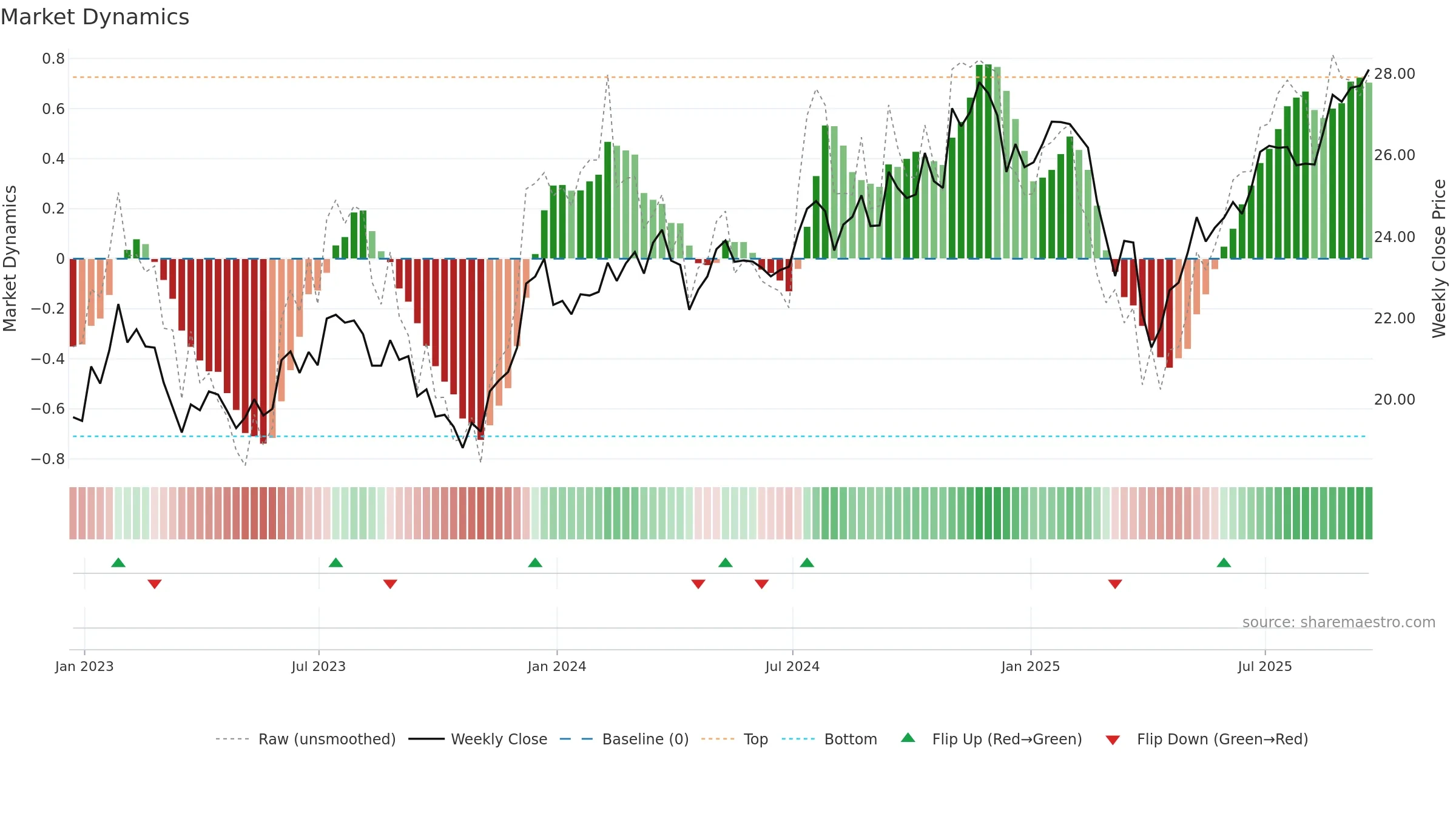Click the −0.4 tick label on left axis
This screenshot has width=1456, height=819.
point(48,359)
